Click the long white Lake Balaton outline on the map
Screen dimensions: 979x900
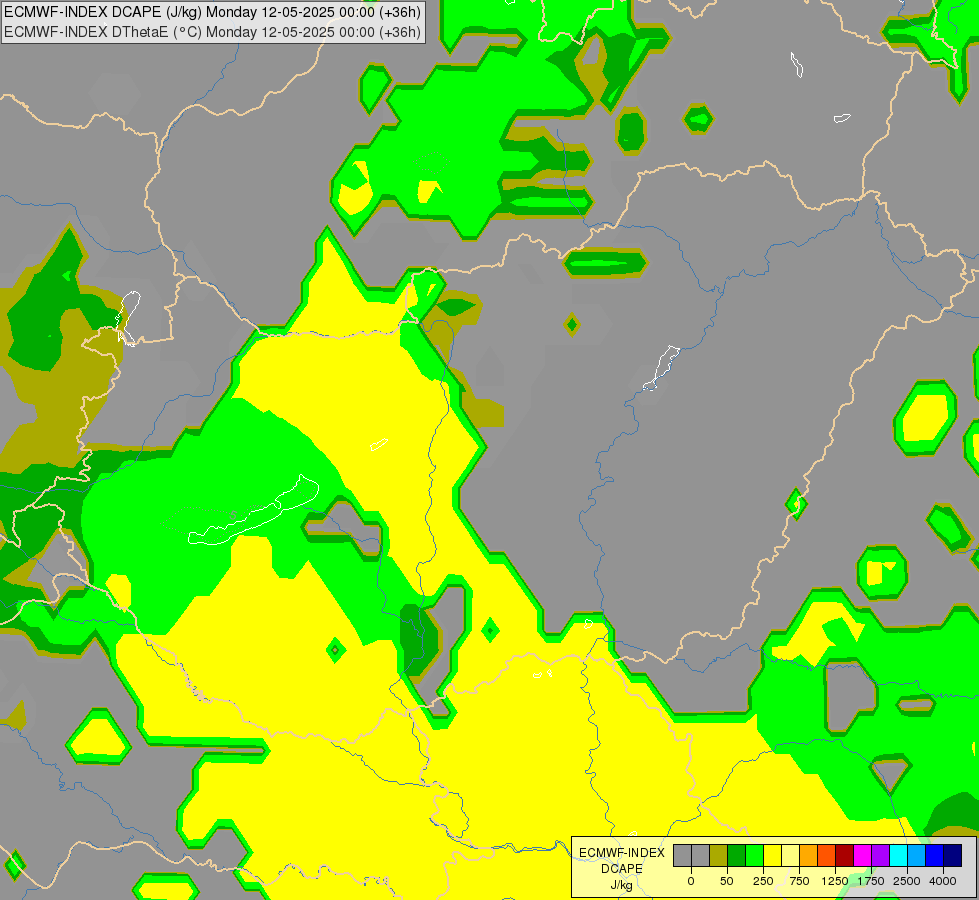[253, 510]
